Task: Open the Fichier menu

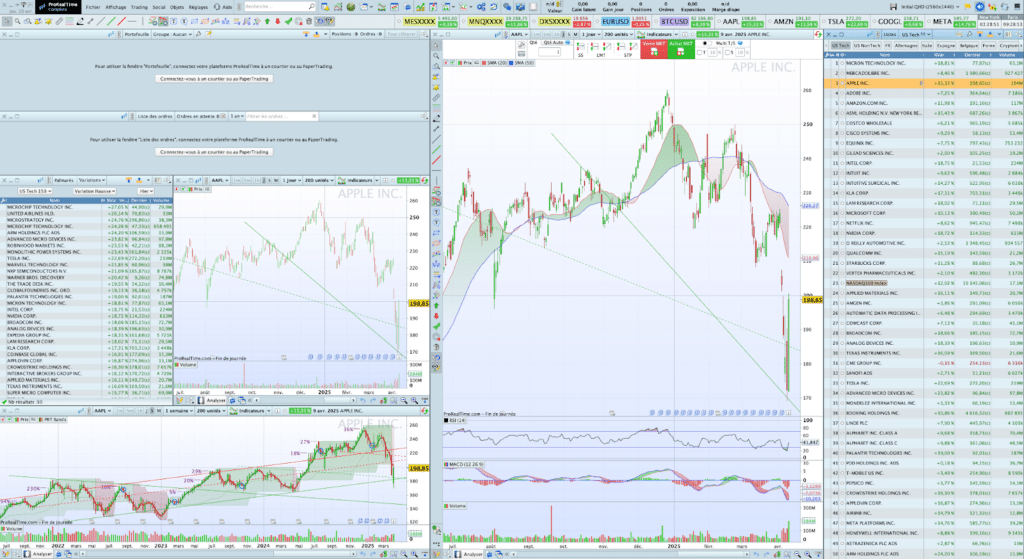Action: (93, 7)
